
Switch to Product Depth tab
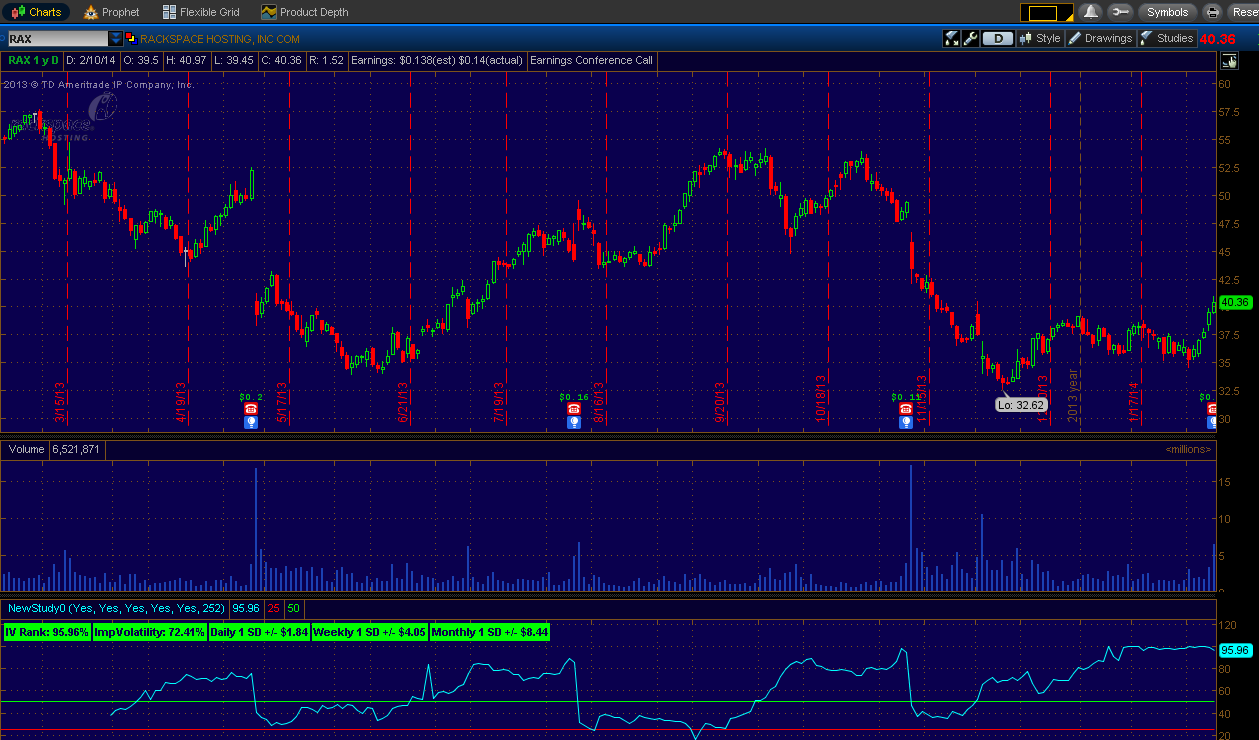(x=305, y=12)
